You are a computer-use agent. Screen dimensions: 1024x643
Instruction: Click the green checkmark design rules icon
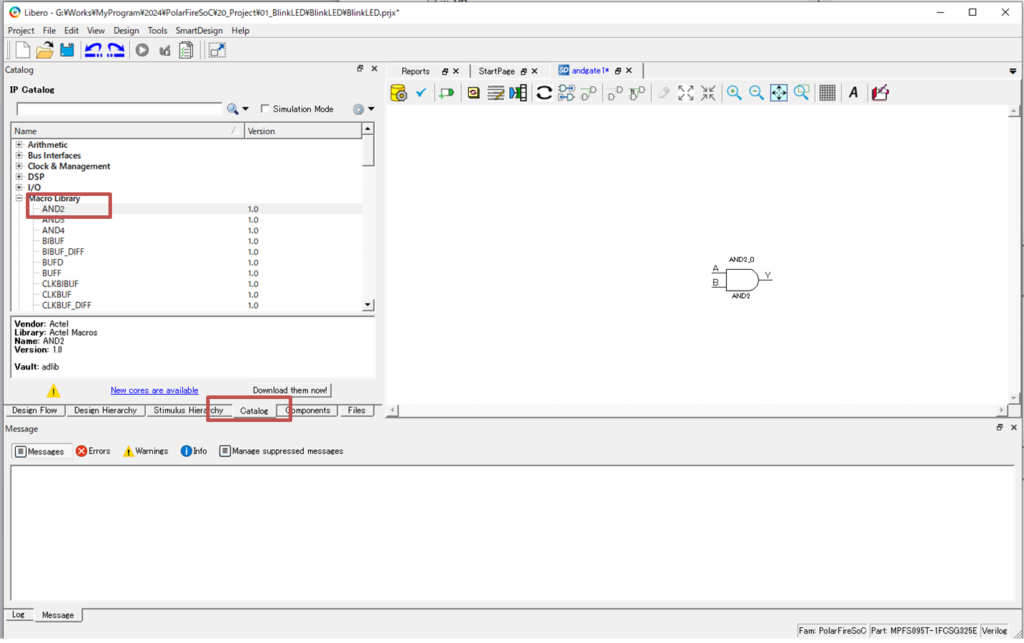tap(421, 93)
